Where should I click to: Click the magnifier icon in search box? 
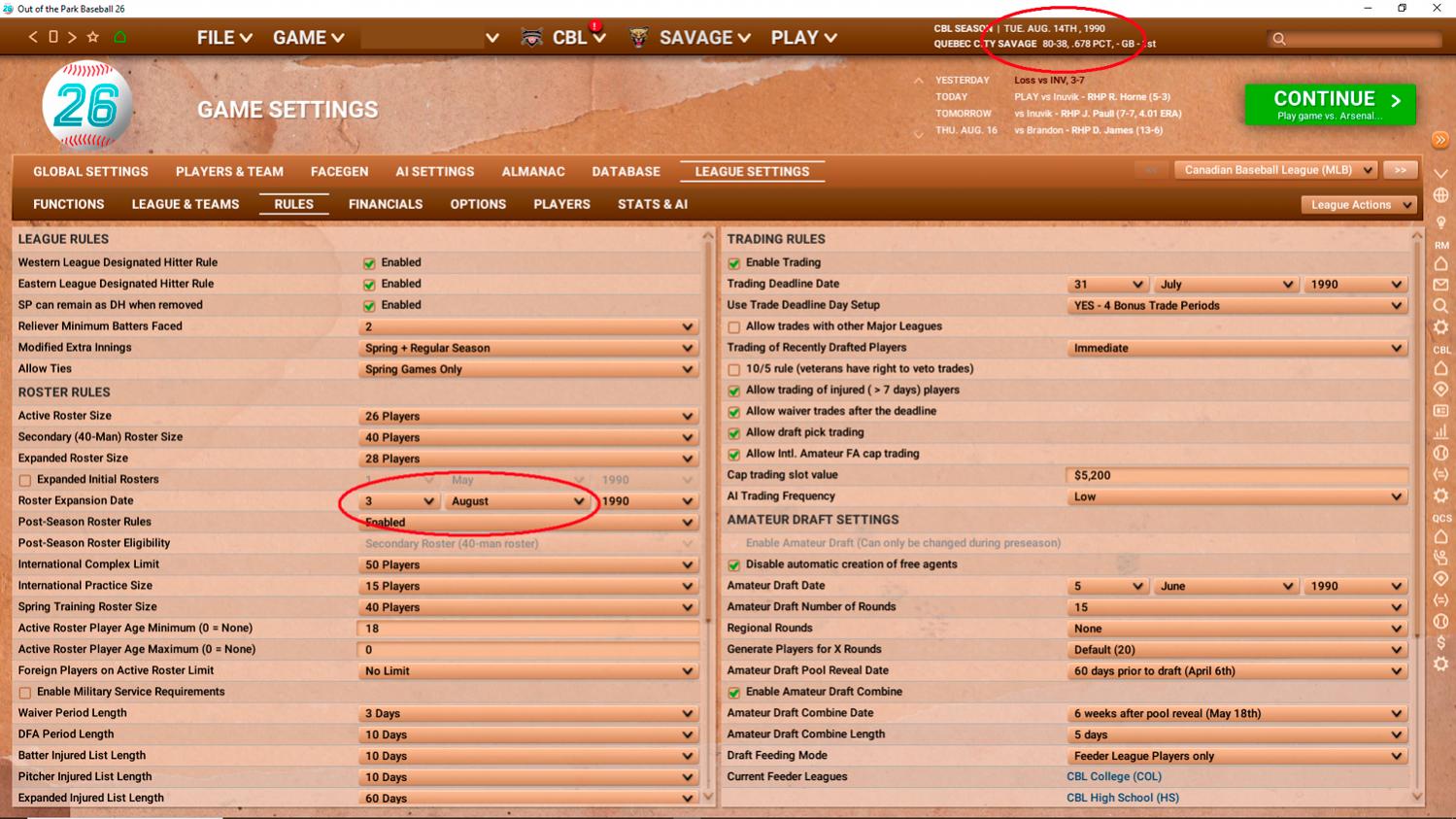pos(1279,39)
